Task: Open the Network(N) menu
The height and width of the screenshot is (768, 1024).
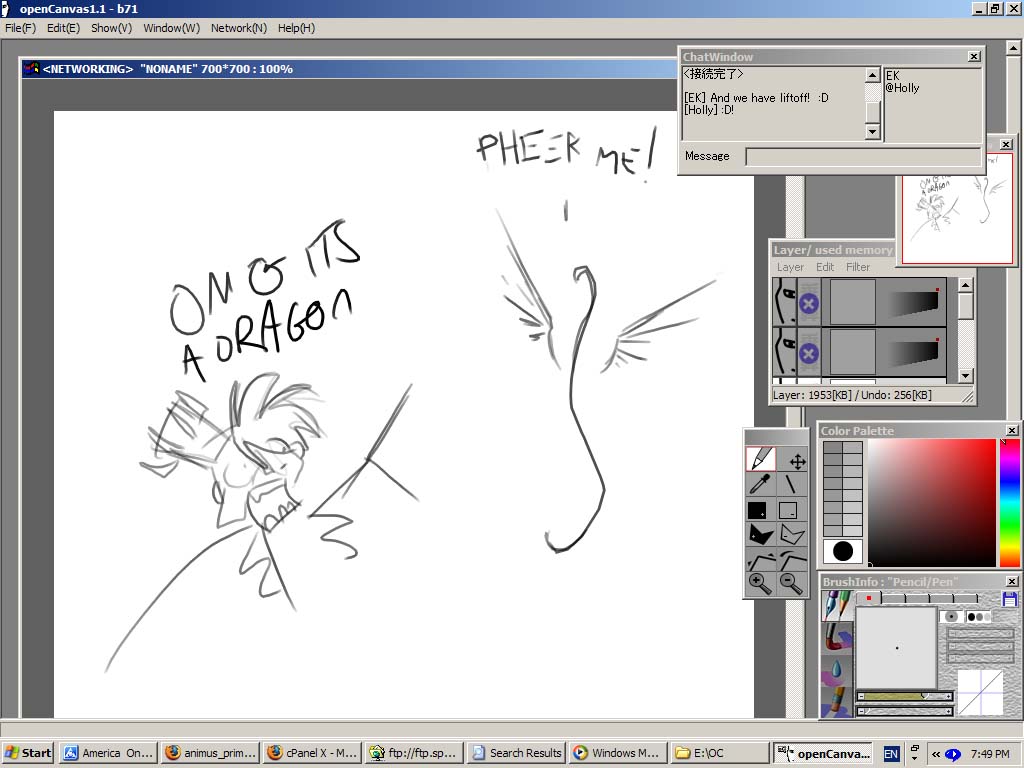Action: click(x=238, y=28)
